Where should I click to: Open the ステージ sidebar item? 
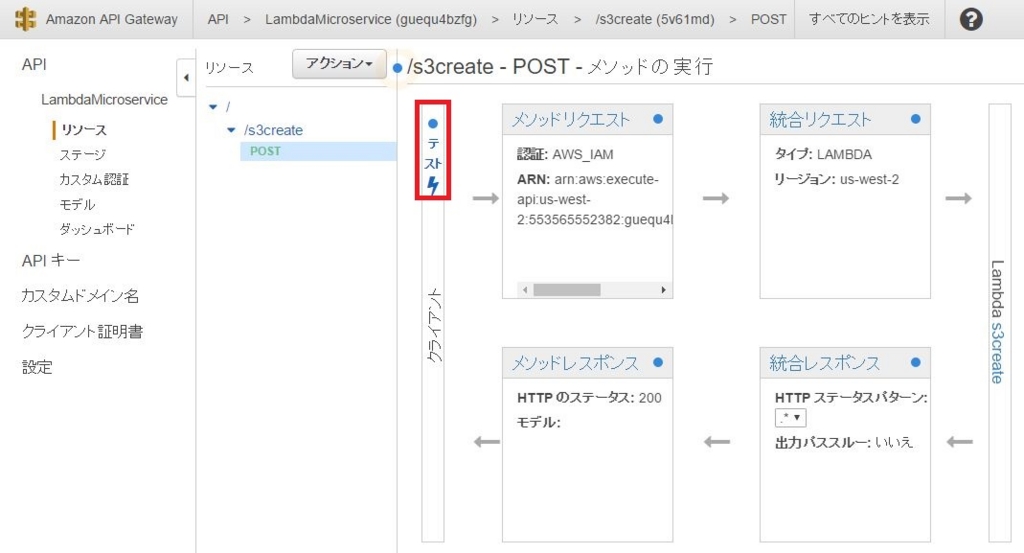82,154
